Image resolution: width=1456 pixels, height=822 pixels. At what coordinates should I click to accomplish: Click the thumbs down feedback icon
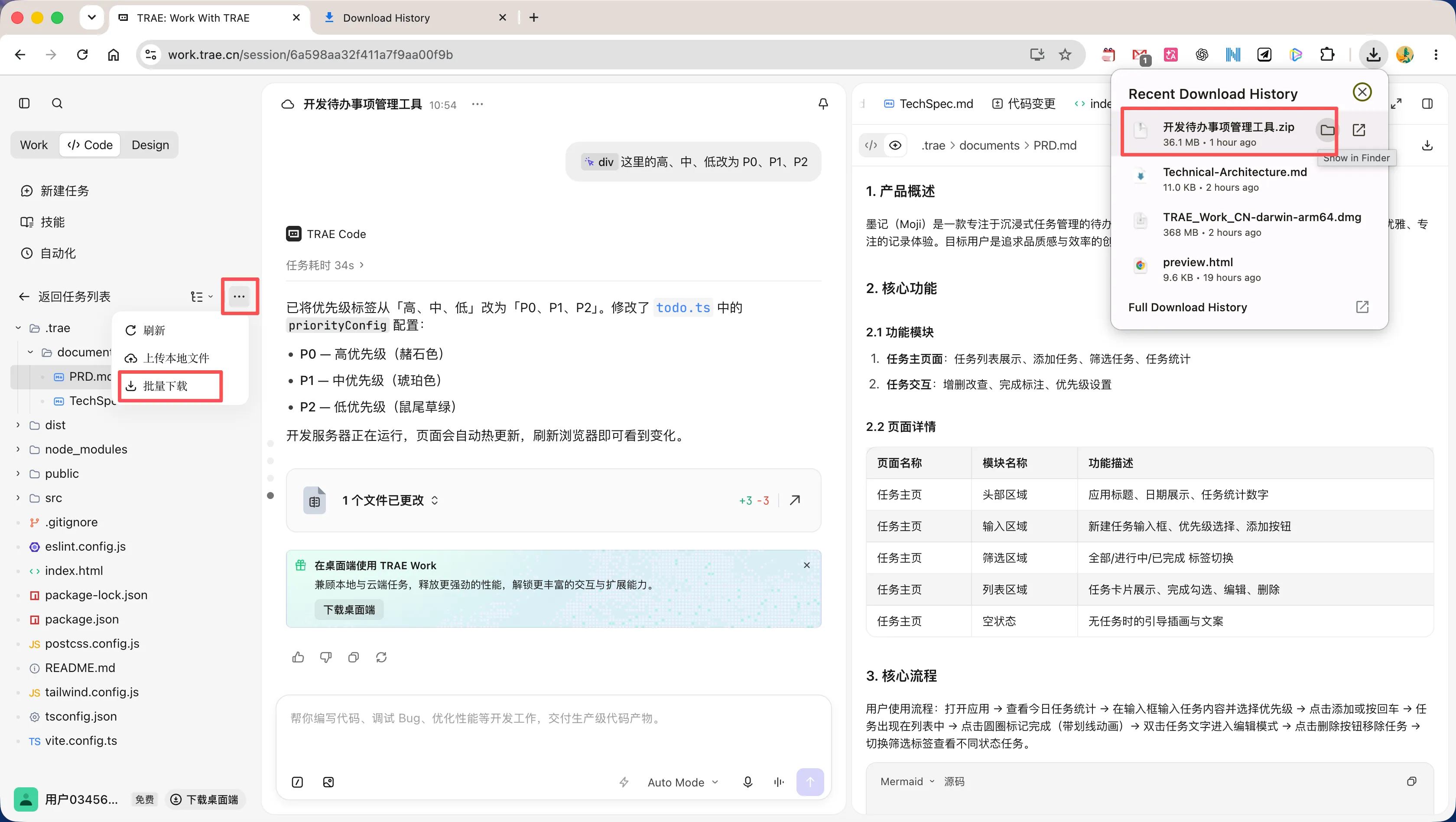(325, 657)
